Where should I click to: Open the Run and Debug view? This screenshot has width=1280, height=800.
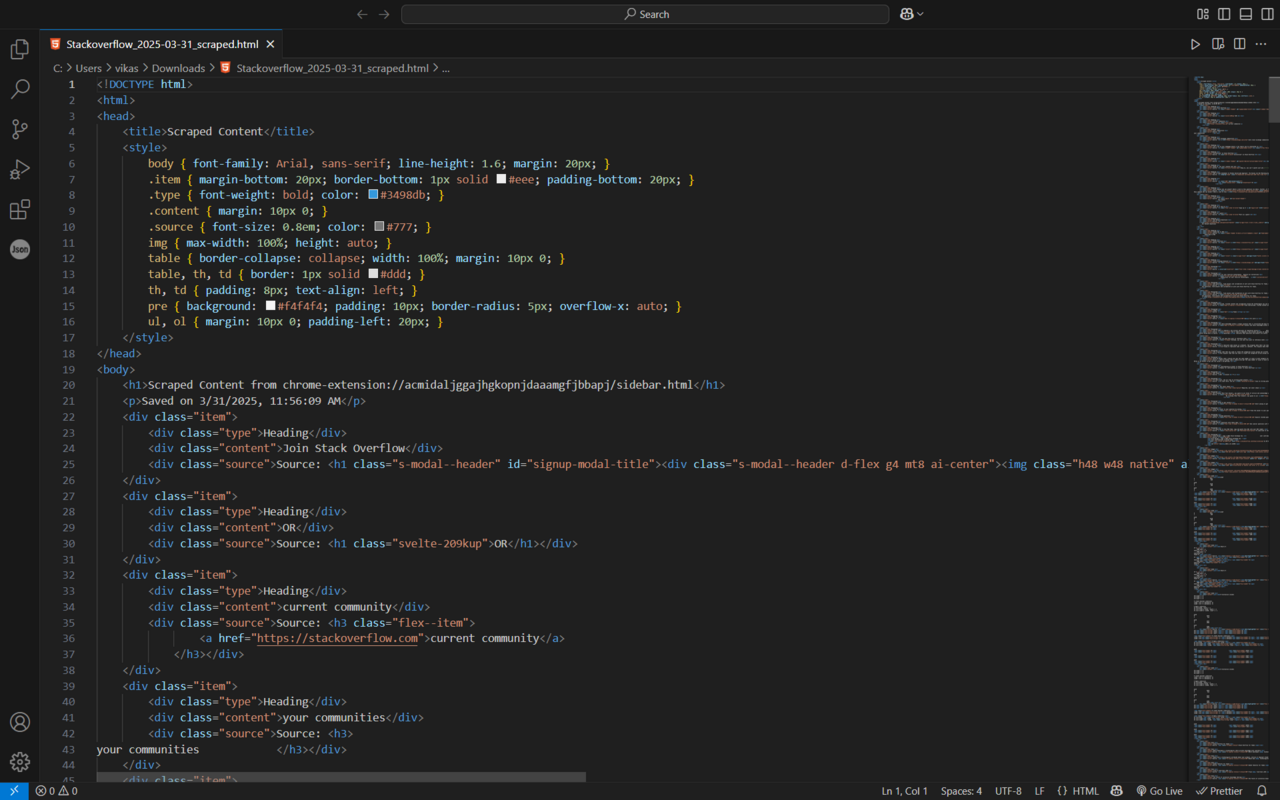pyautogui.click(x=19, y=169)
